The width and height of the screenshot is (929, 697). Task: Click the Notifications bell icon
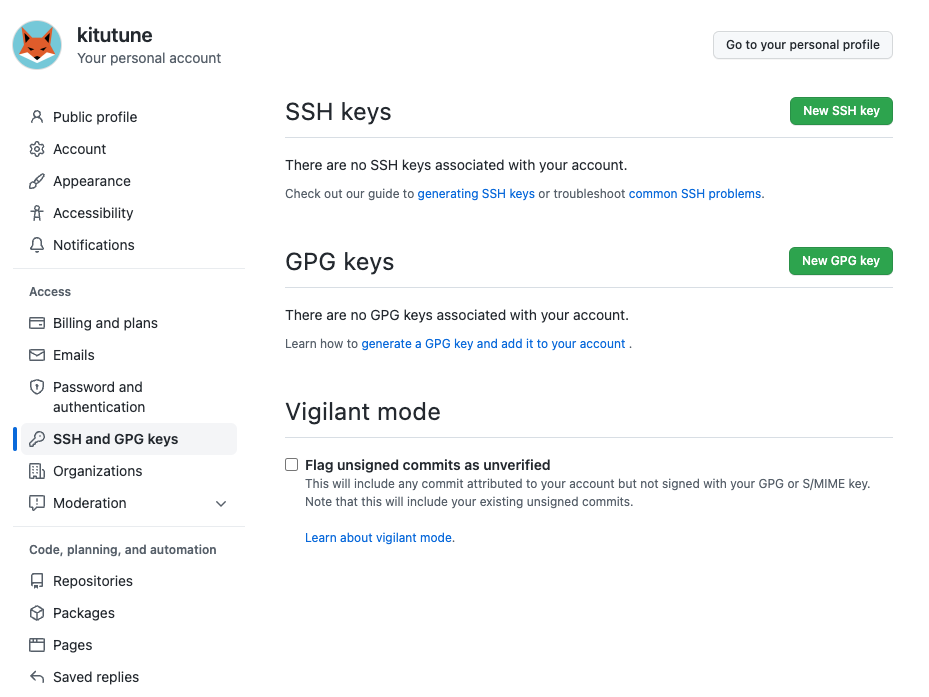click(35, 245)
